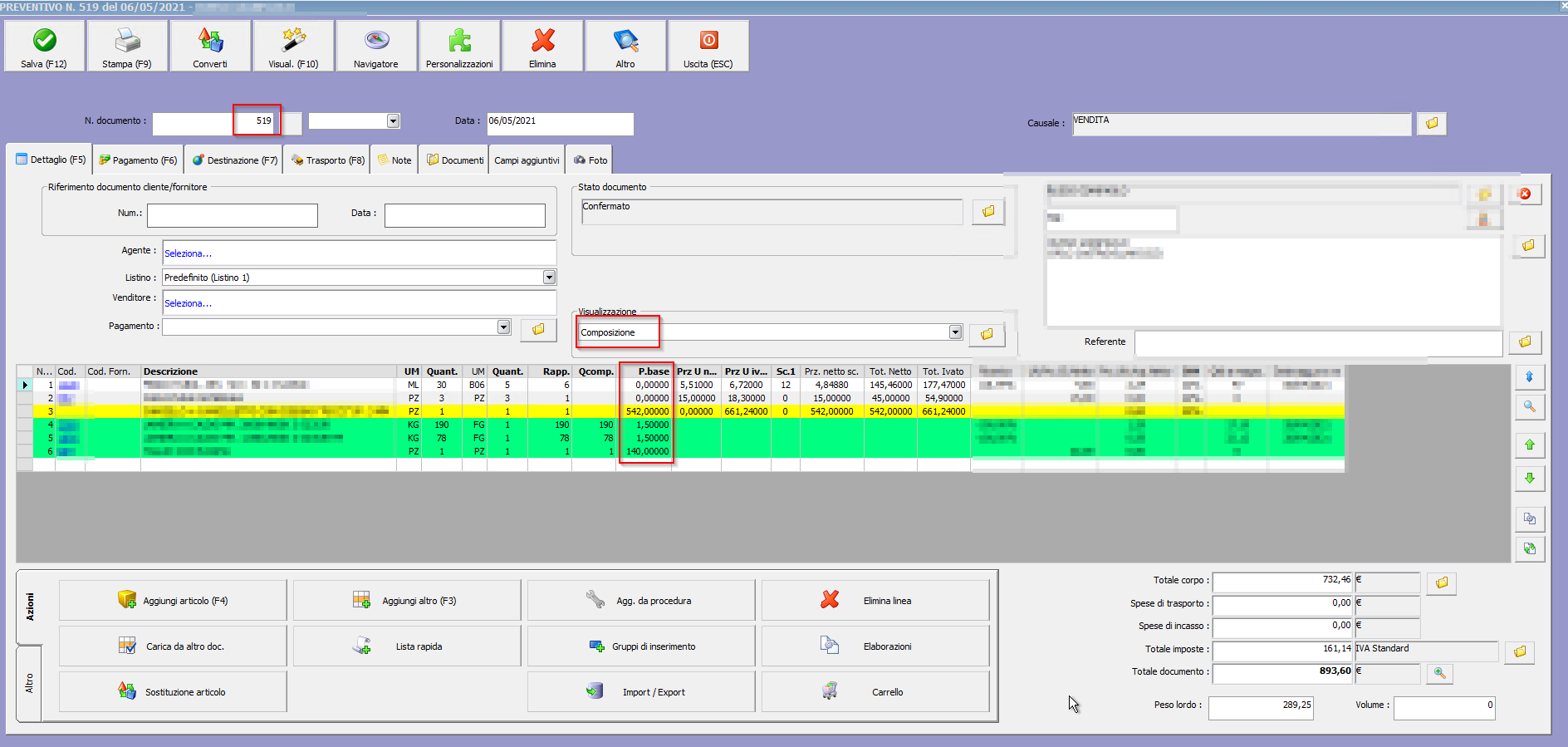Click Carica da altro doc.
Screen dimensions: 1568x747
(173, 646)
